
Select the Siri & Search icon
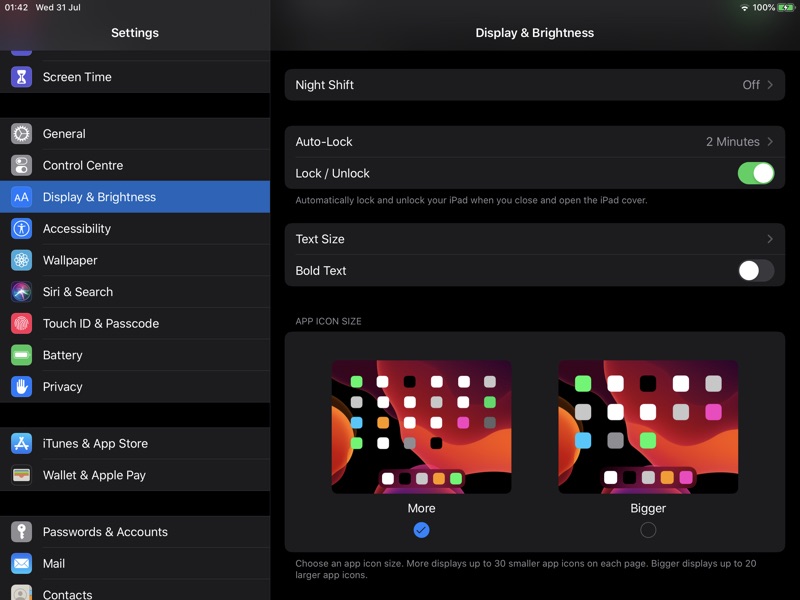pyautogui.click(x=20, y=291)
